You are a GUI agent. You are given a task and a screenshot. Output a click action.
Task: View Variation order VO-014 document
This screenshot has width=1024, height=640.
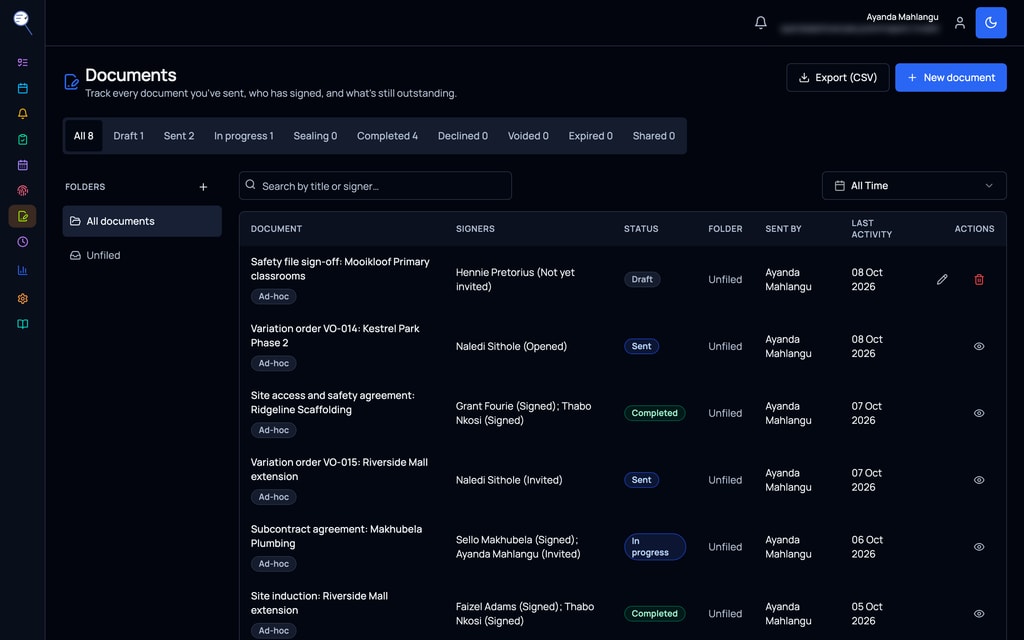click(x=979, y=346)
